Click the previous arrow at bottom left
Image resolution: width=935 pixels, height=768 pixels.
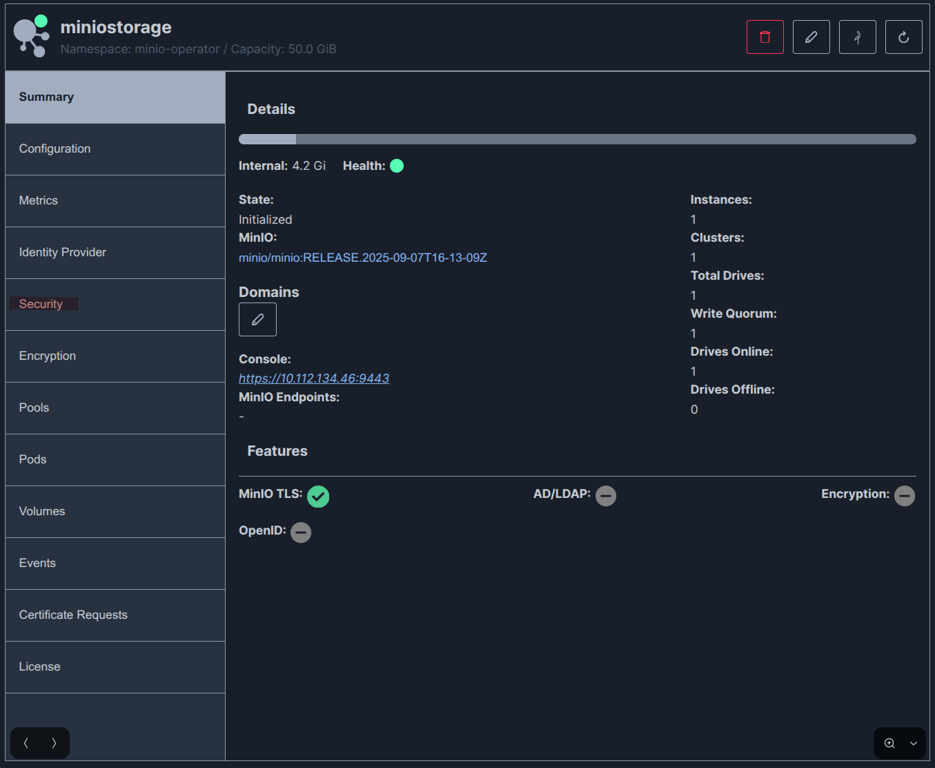point(26,743)
